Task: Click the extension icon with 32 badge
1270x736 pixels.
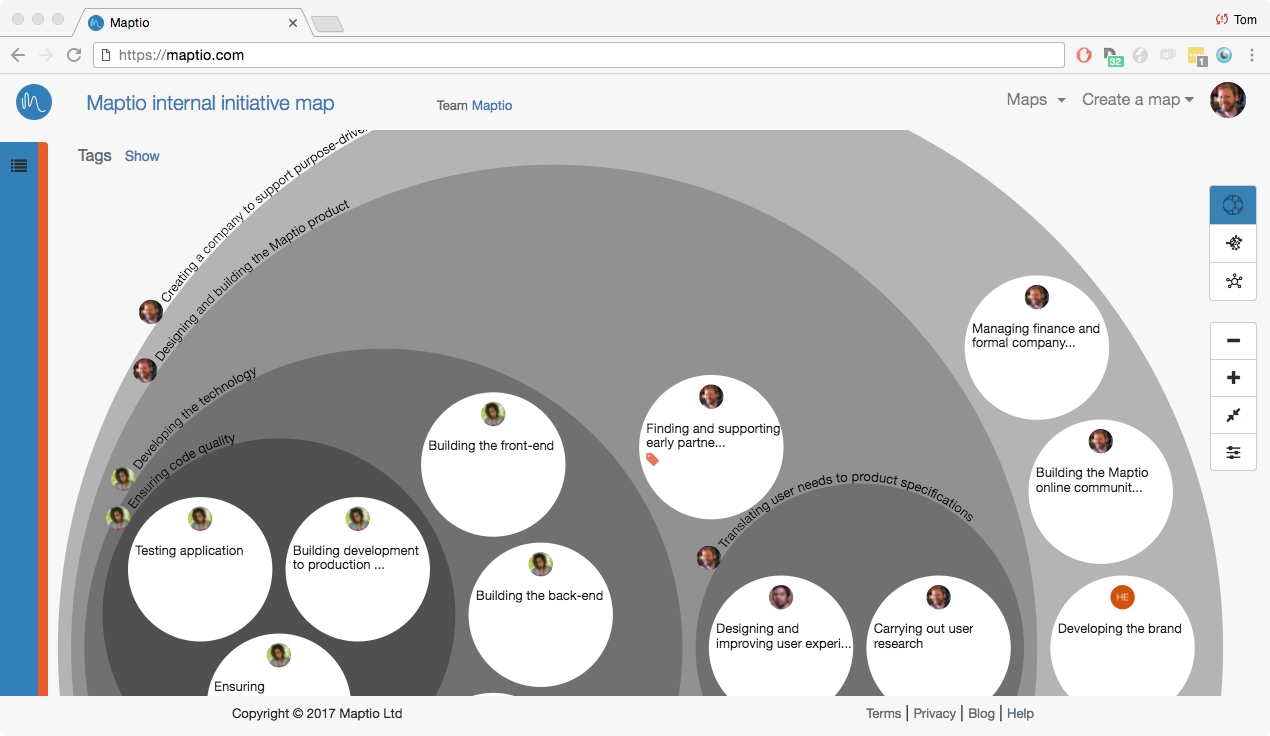Action: click(x=1112, y=56)
